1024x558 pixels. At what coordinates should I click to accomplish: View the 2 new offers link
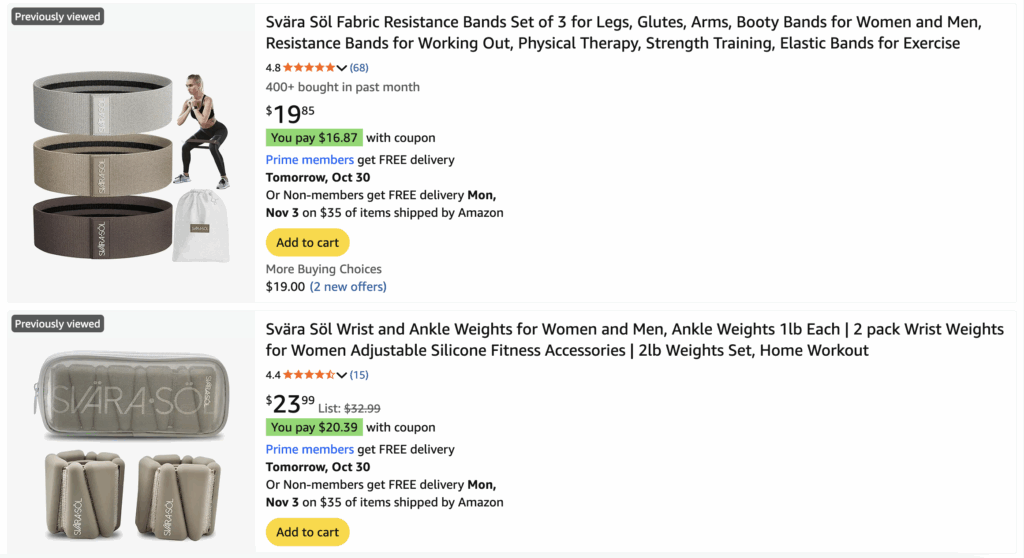[x=348, y=287]
